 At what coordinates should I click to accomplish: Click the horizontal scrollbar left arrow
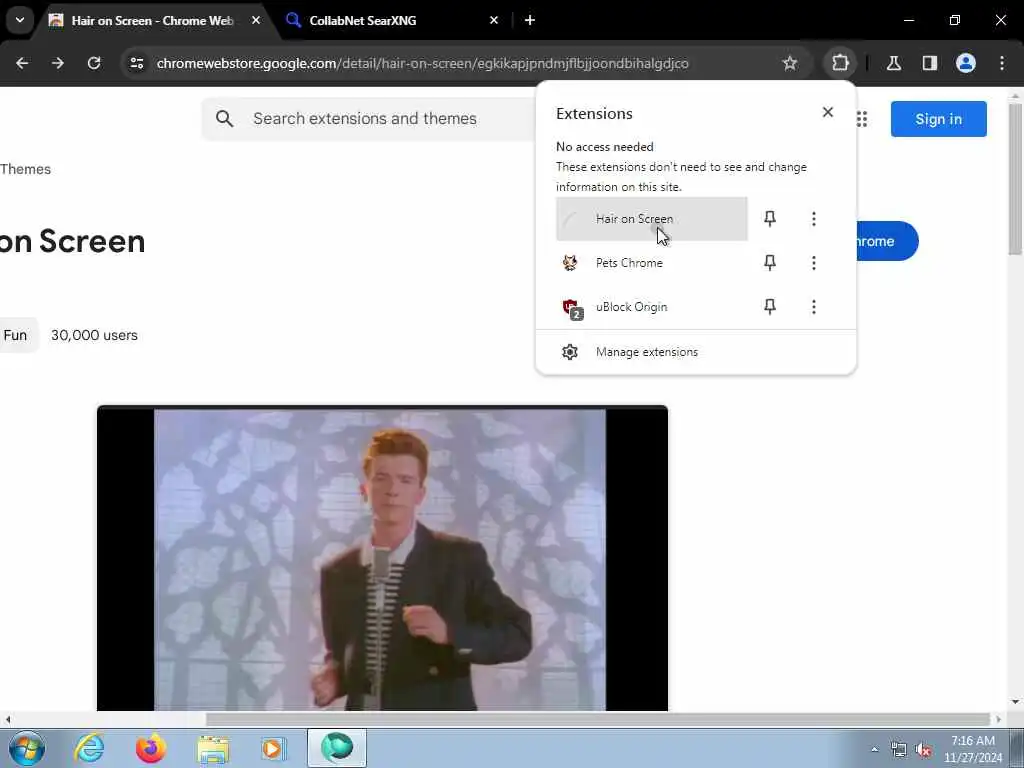point(8,719)
